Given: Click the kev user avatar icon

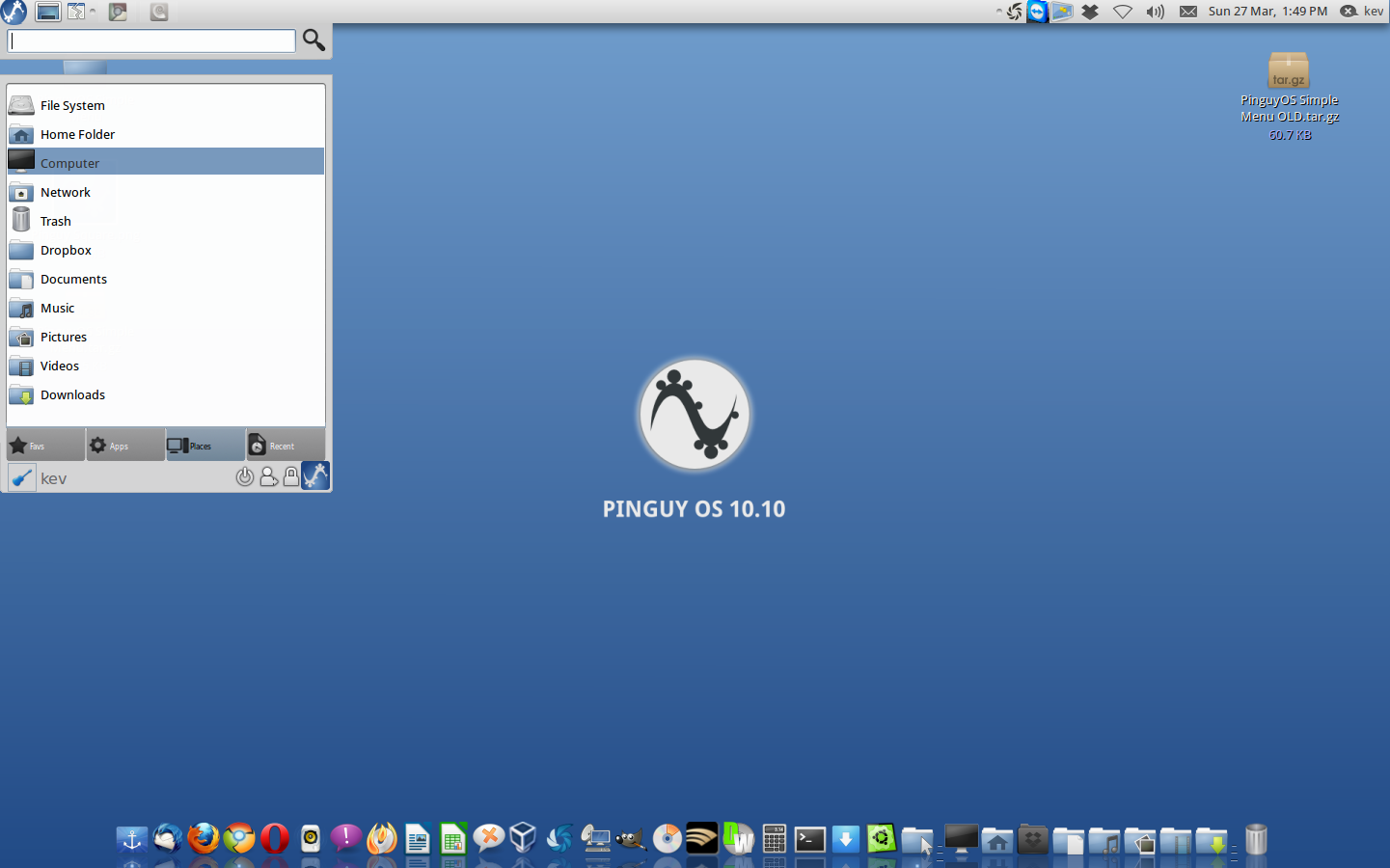Looking at the screenshot, I should [22, 477].
